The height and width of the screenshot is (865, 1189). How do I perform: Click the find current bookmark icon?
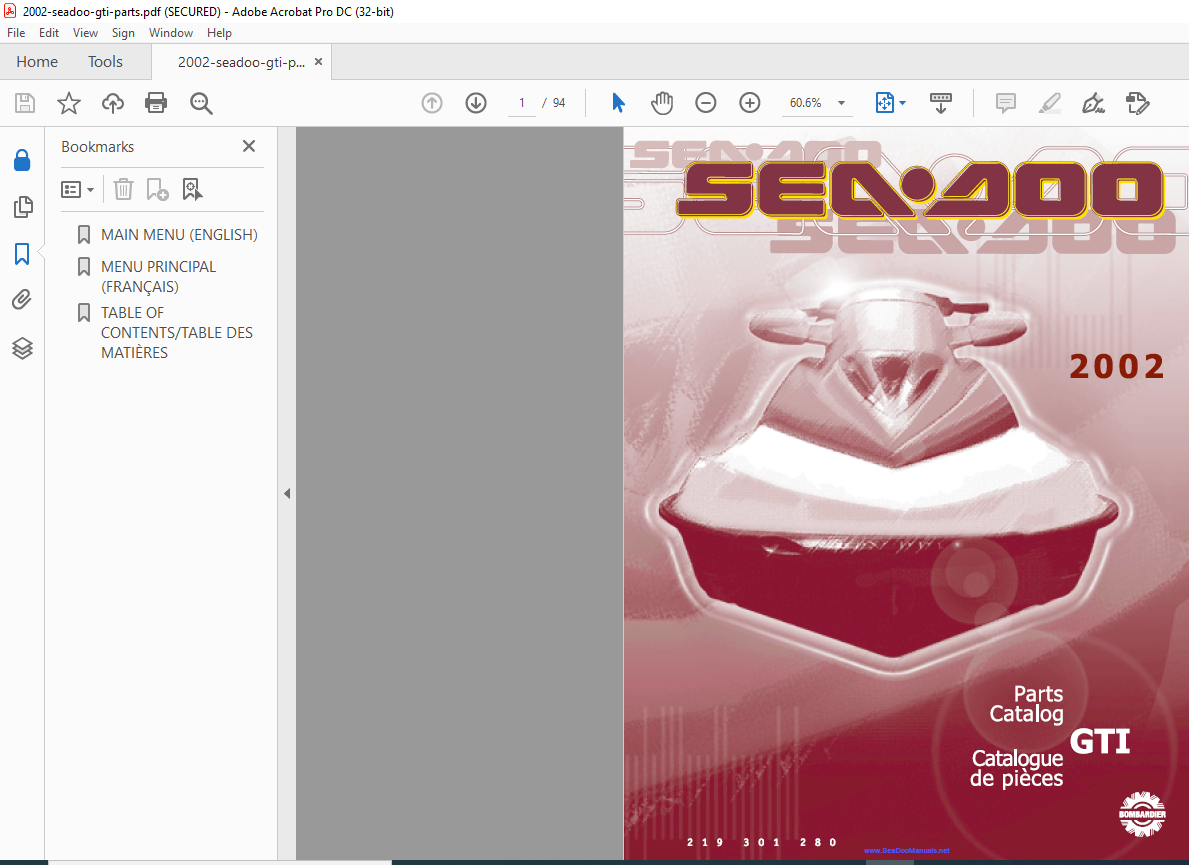pyautogui.click(x=192, y=189)
